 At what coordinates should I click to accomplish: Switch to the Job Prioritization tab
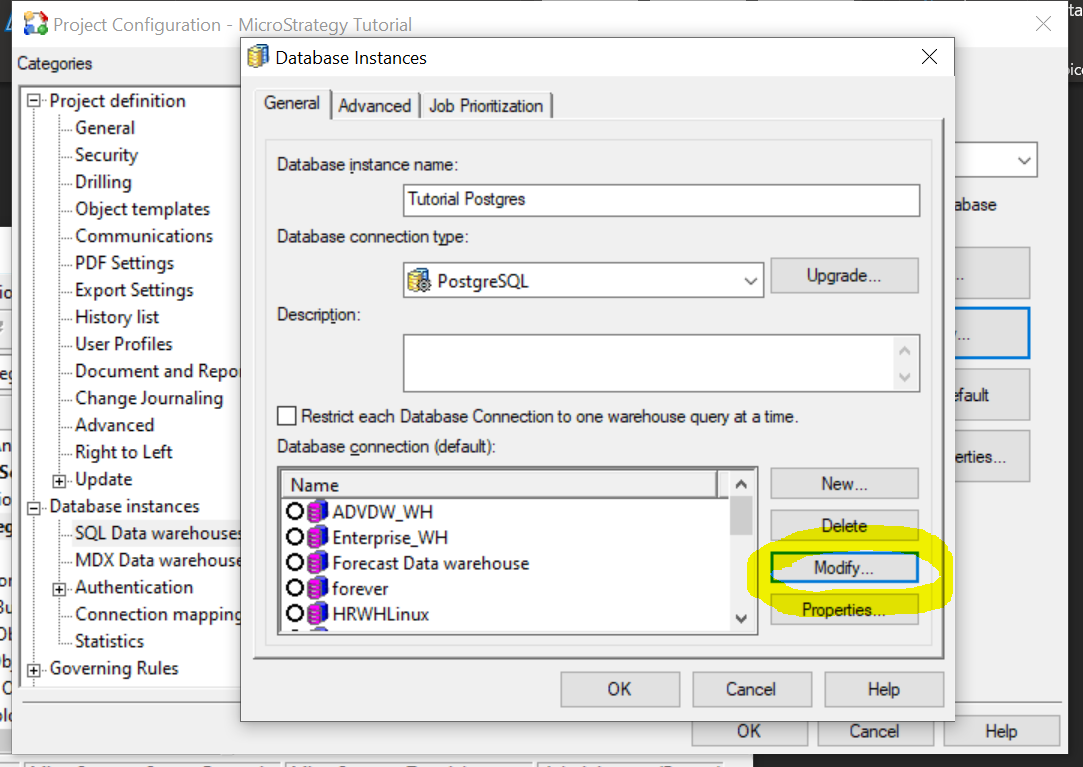[486, 104]
